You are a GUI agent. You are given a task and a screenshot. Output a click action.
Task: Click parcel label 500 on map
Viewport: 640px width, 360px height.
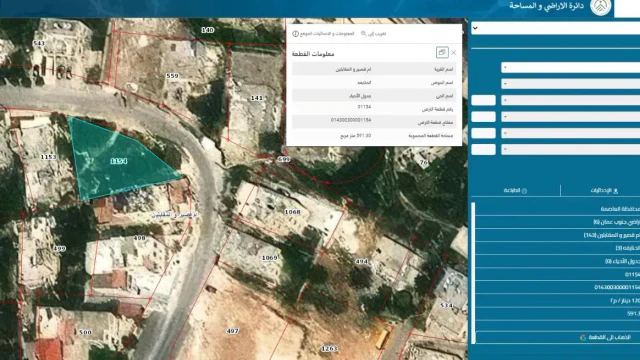pyautogui.click(x=85, y=332)
